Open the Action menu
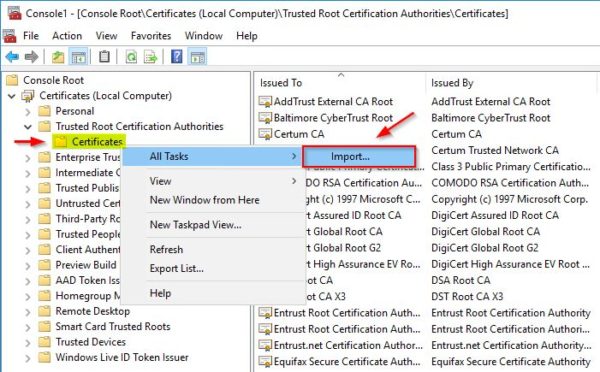600x372 pixels. [67, 36]
